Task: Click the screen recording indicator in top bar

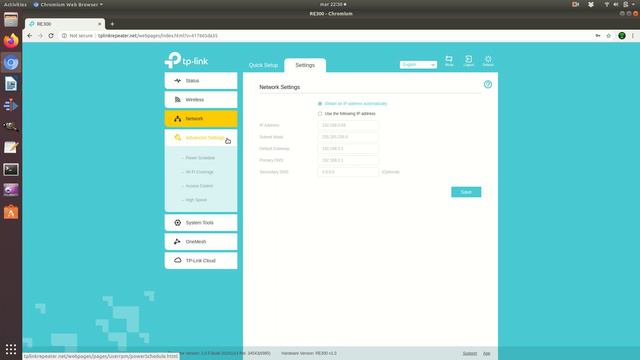Action: (x=576, y=4)
